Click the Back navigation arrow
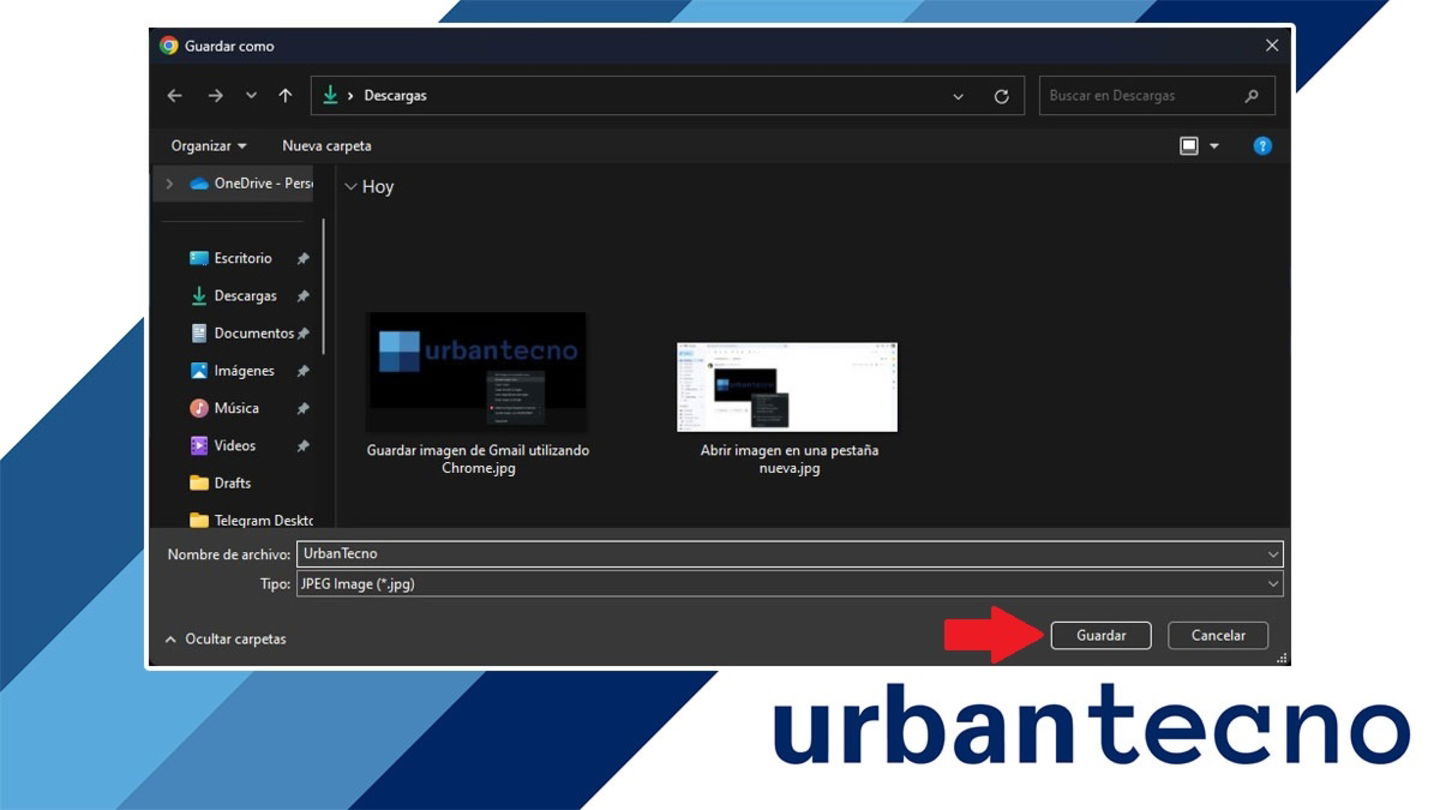Screen dimensions: 1440x810 [x=175, y=96]
